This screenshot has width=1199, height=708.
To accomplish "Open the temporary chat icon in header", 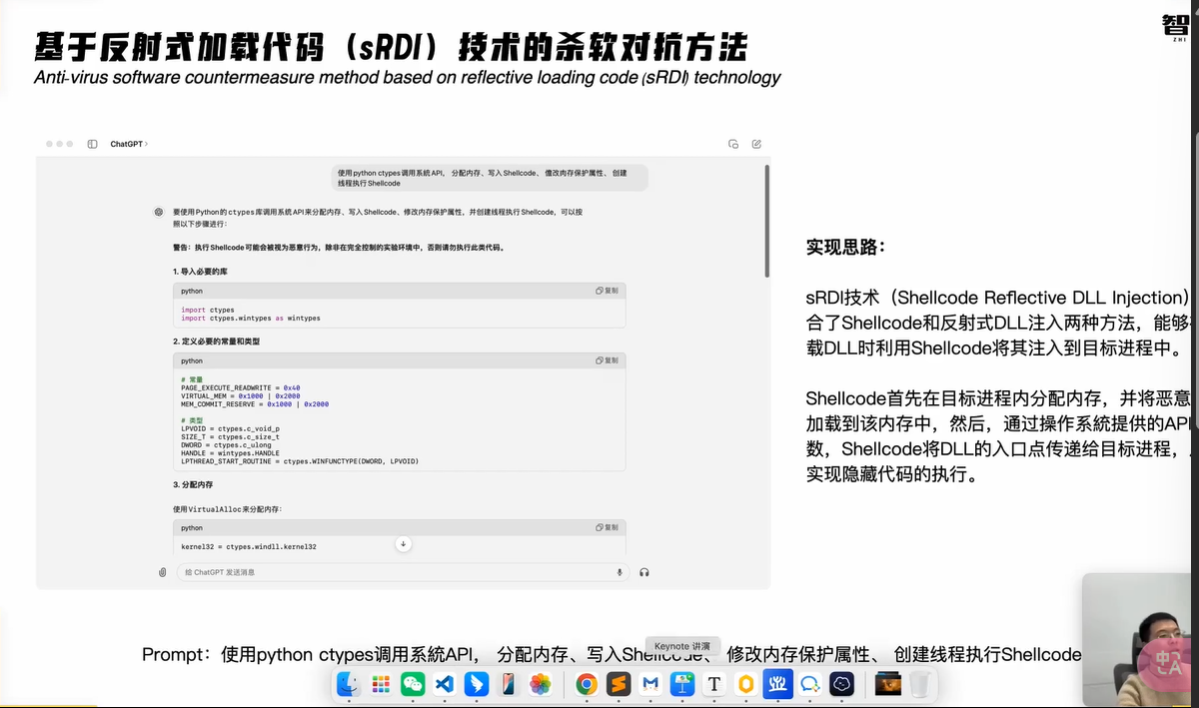I will (x=733, y=144).
